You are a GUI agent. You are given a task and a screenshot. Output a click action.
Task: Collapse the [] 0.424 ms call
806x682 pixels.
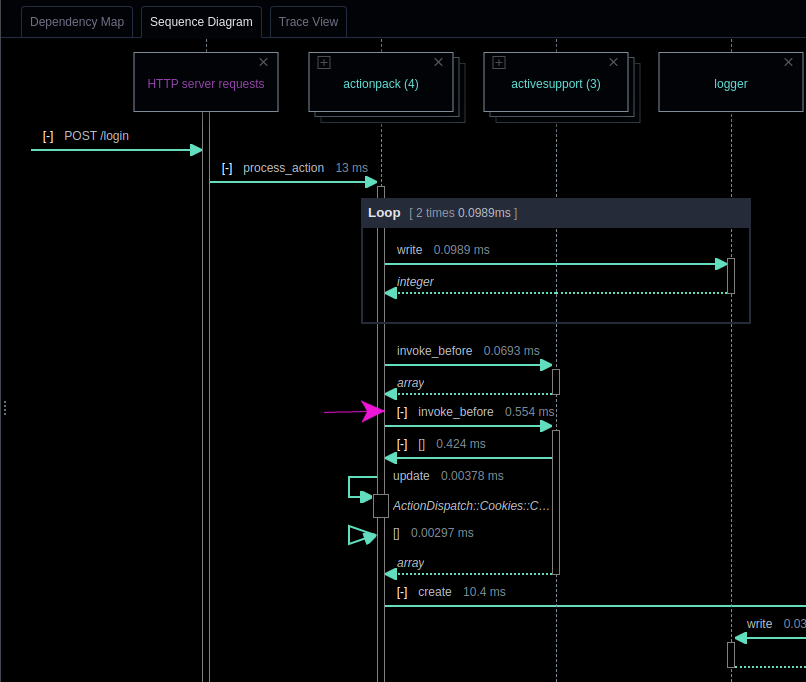pos(402,444)
